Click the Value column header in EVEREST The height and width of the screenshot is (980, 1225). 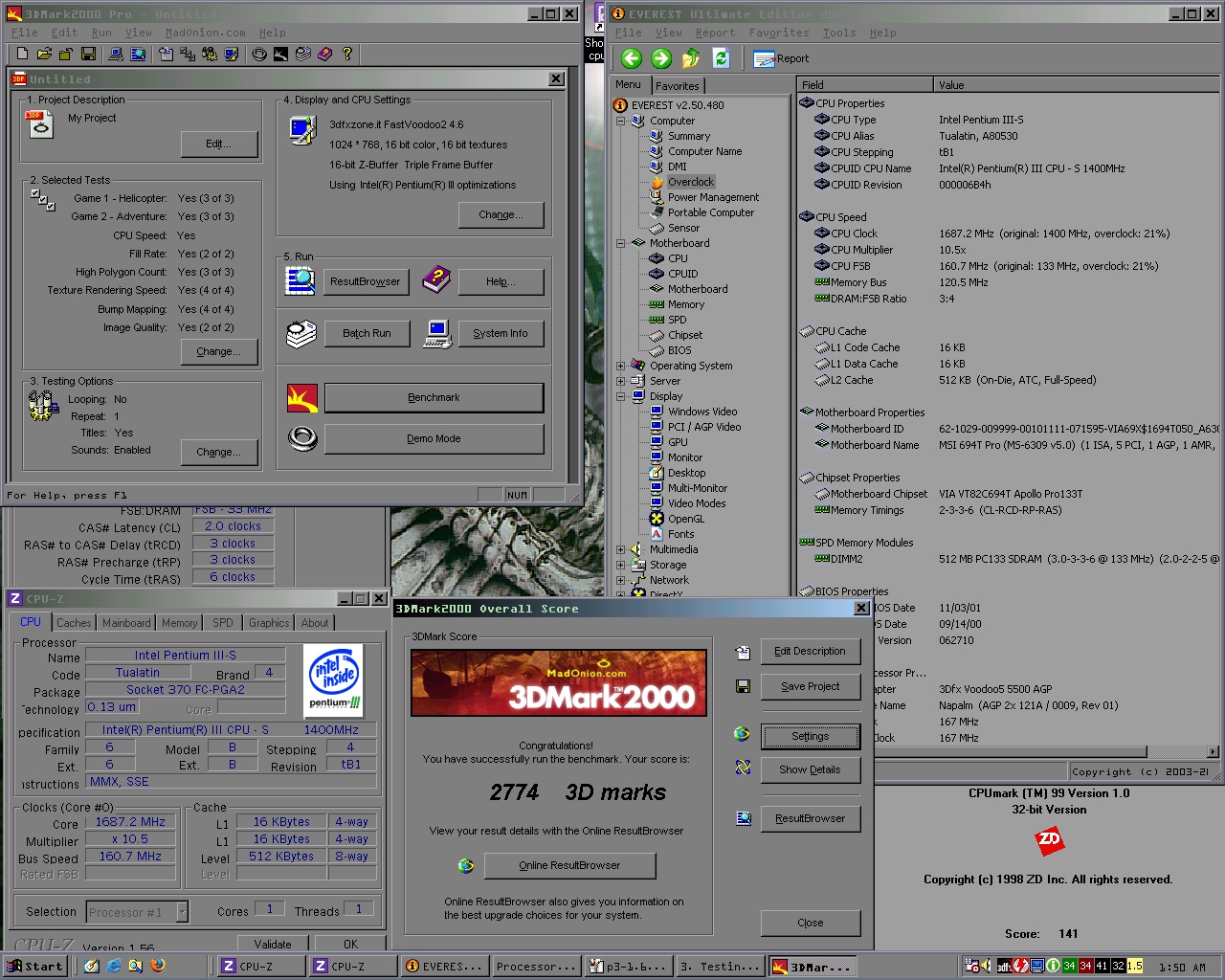[x=1077, y=84]
